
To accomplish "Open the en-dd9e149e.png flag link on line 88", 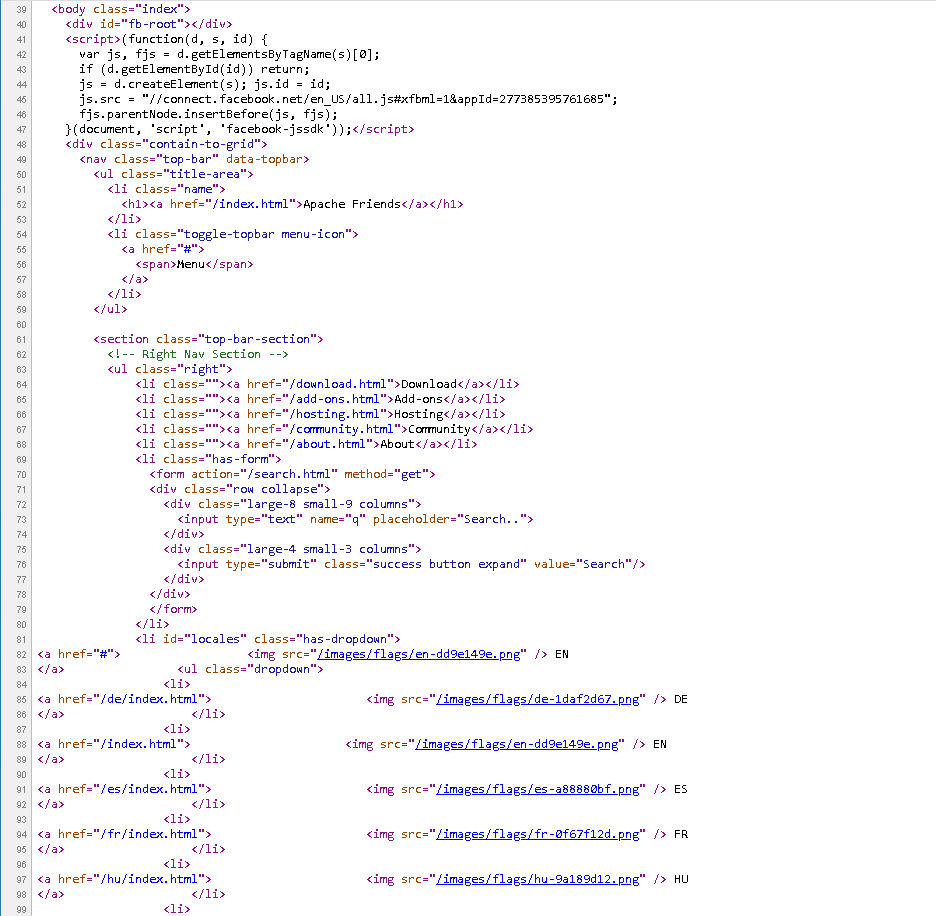I will [x=516, y=744].
